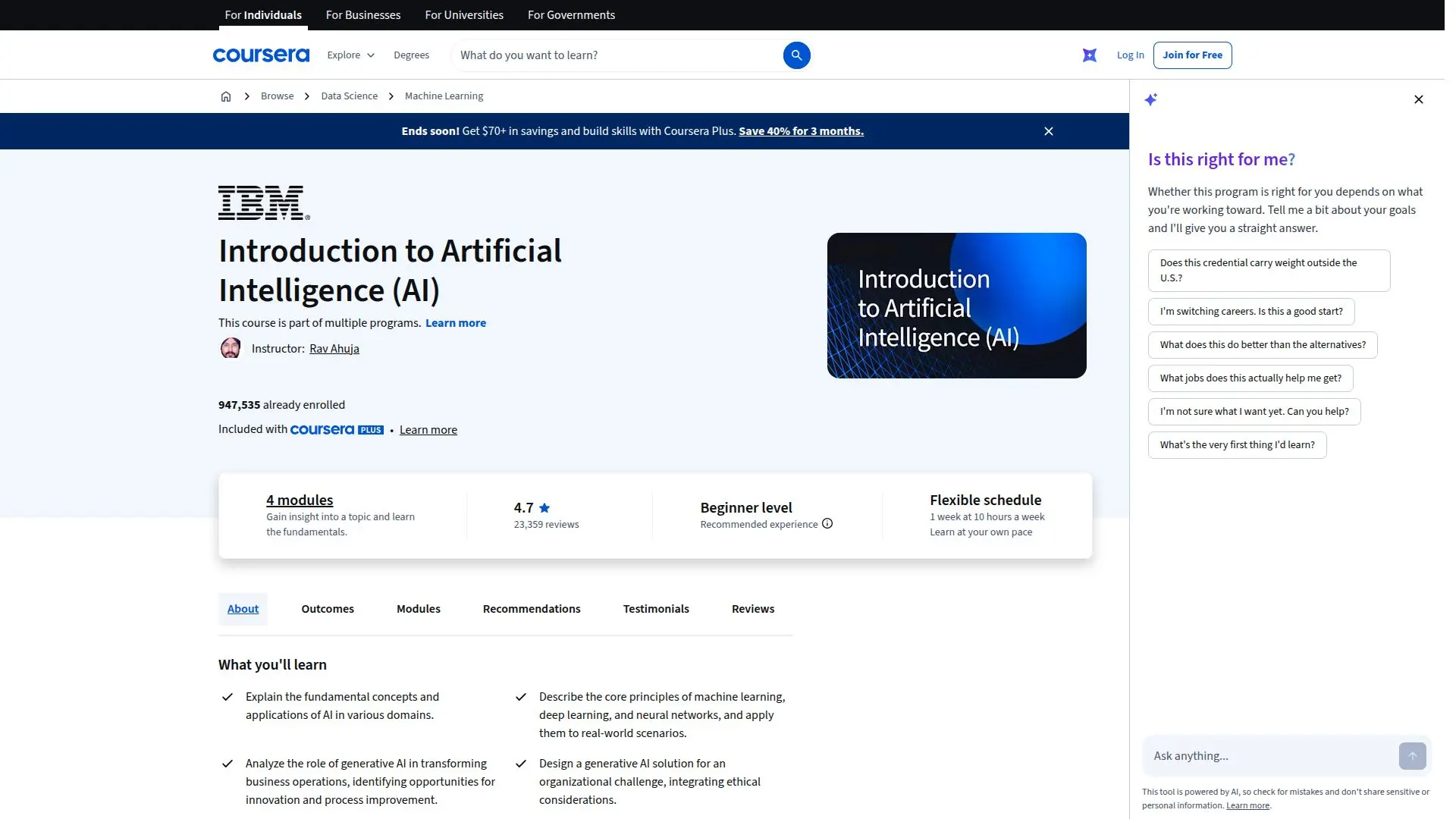Image resolution: width=1456 pixels, height=819 pixels.
Task: Open the Degrees menu item
Action: click(411, 55)
